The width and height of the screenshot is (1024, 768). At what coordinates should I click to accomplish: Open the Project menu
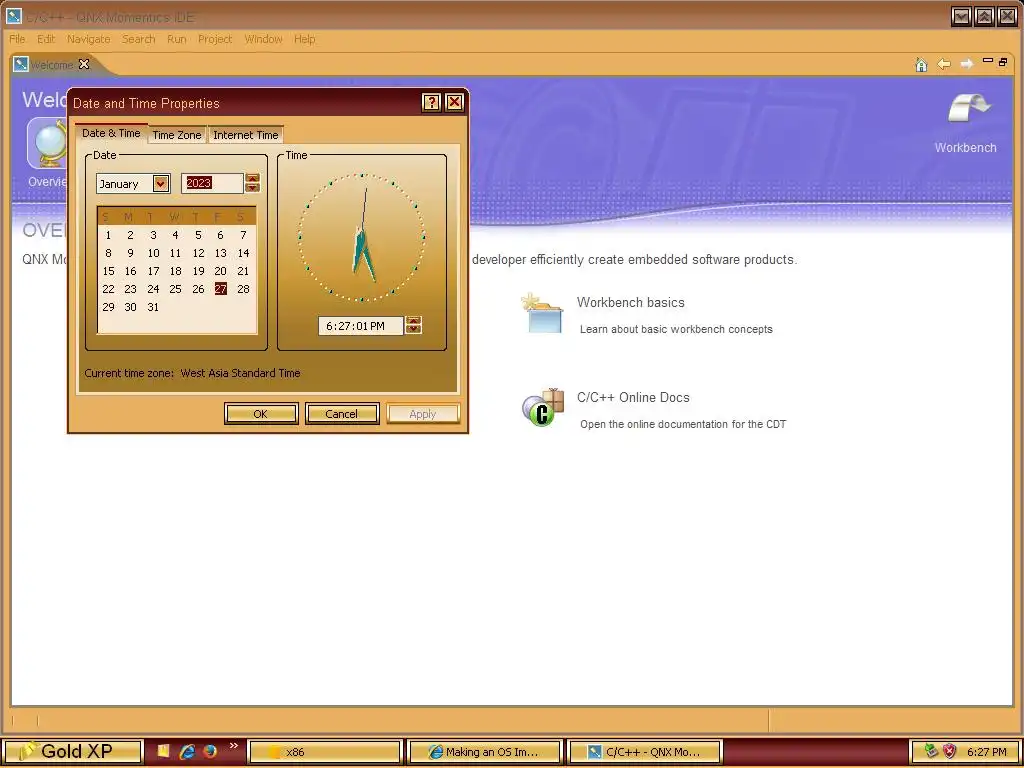[x=215, y=39]
